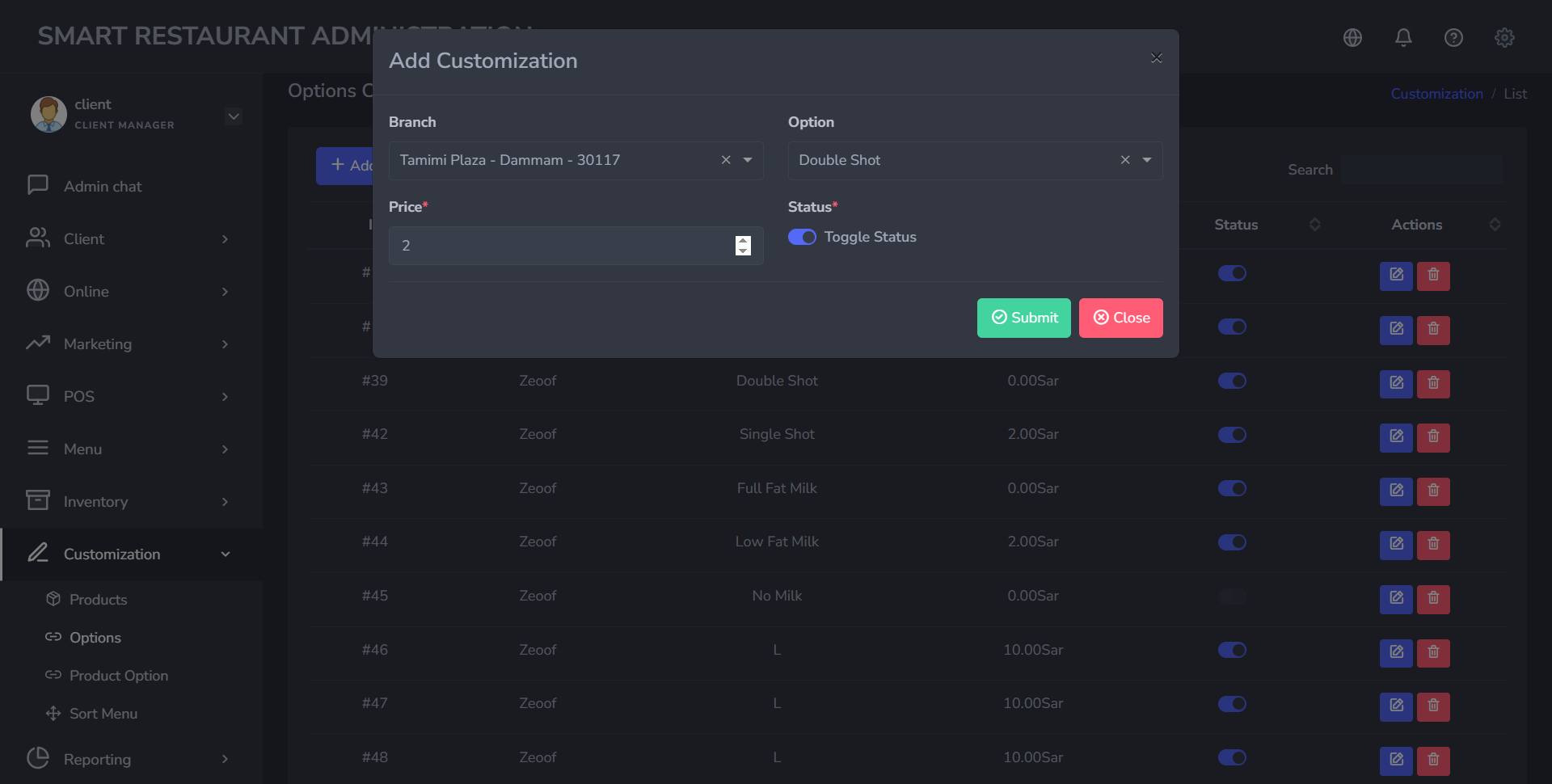The height and width of the screenshot is (784, 1552).
Task: Open Admin chat in sidebar
Action: click(132, 187)
